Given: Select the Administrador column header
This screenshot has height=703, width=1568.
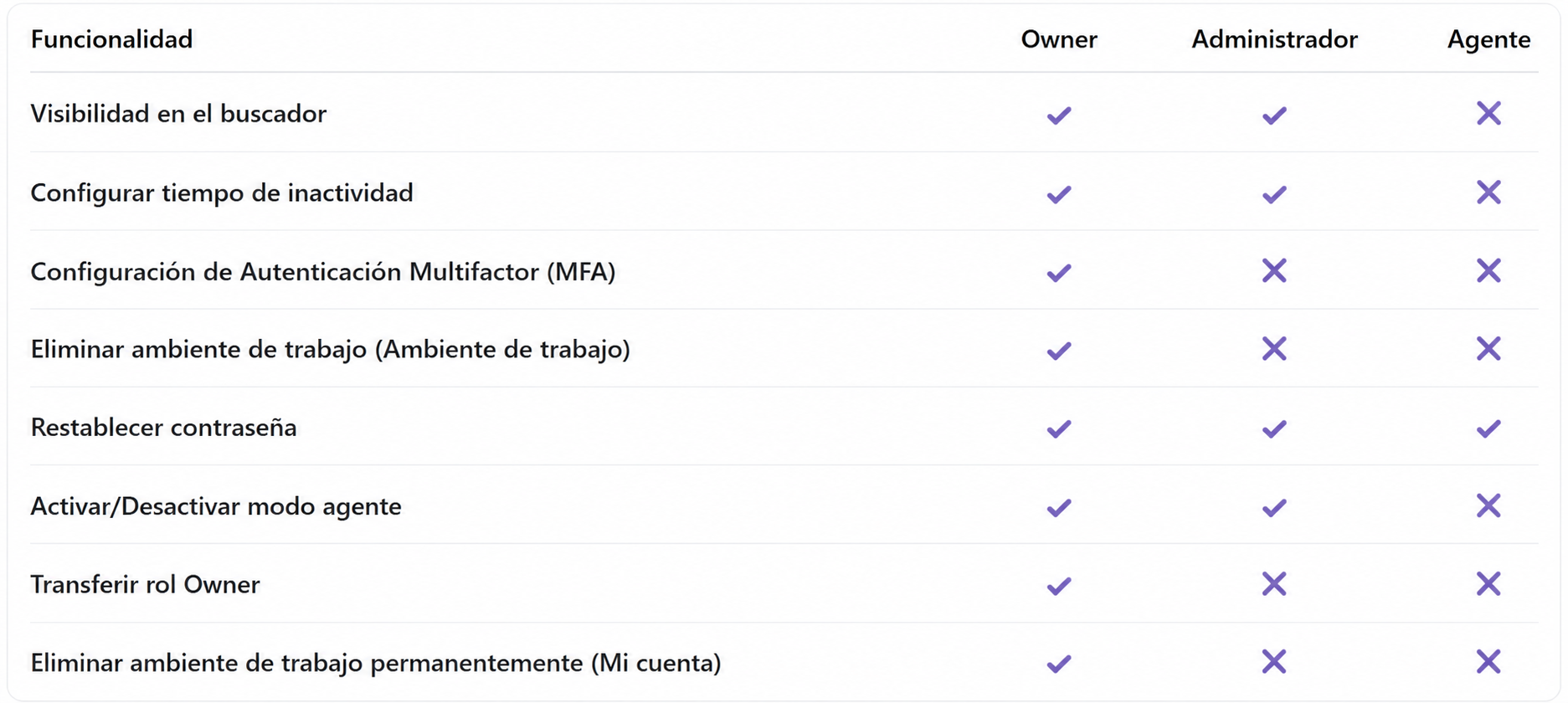Looking at the screenshot, I should (x=1274, y=39).
